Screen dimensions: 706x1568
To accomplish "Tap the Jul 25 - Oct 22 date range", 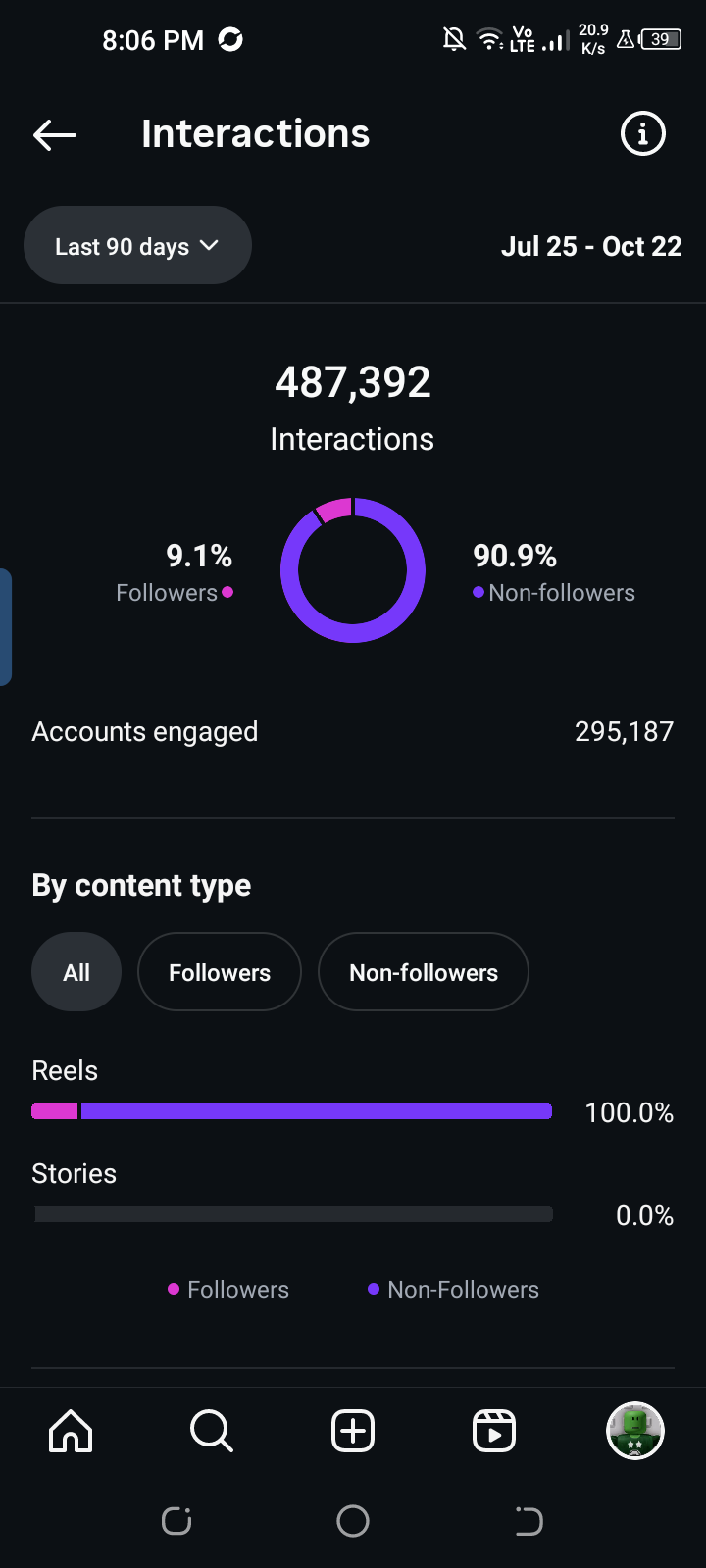I will tap(591, 246).
